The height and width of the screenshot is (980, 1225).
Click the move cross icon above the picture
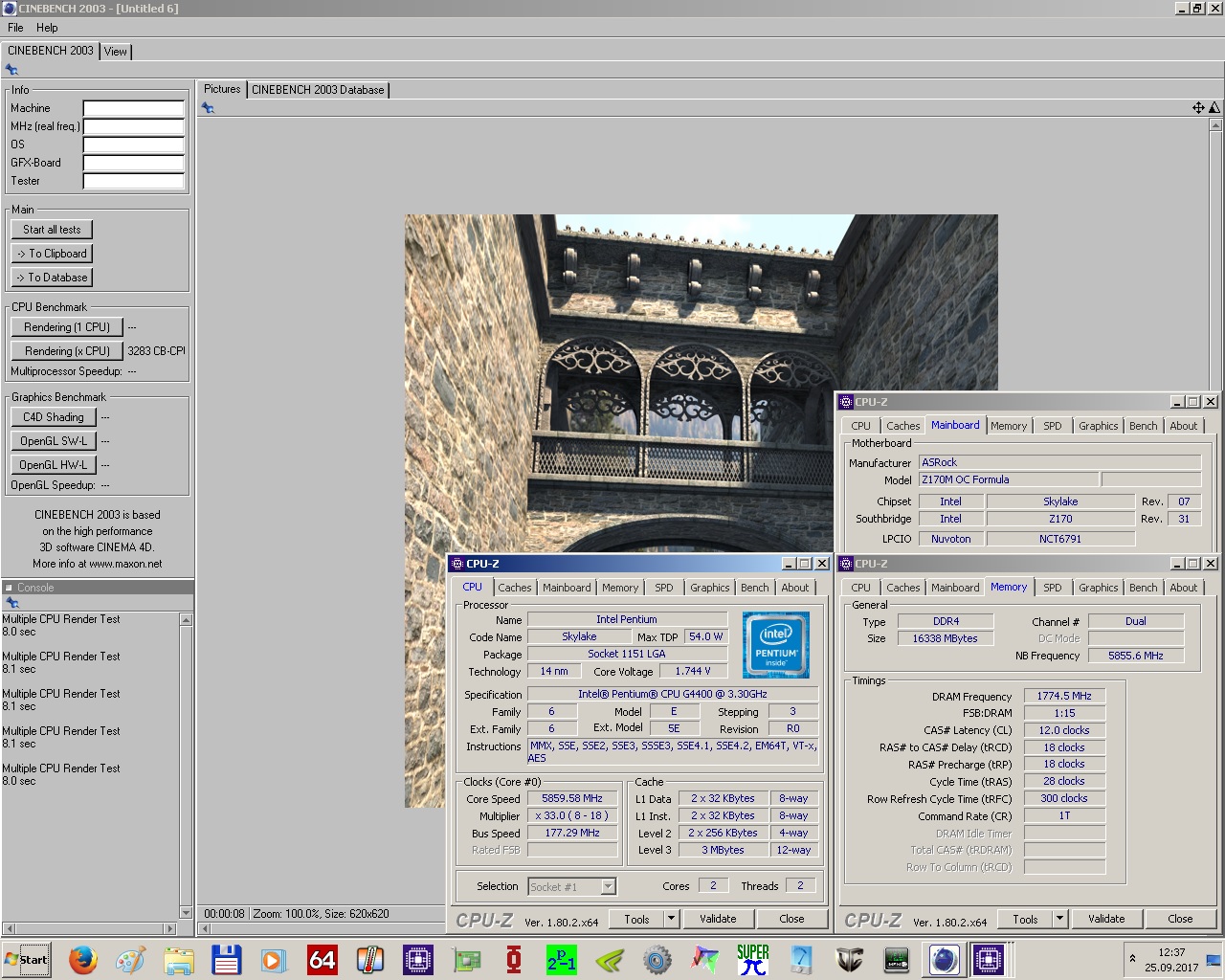pos(1198,107)
